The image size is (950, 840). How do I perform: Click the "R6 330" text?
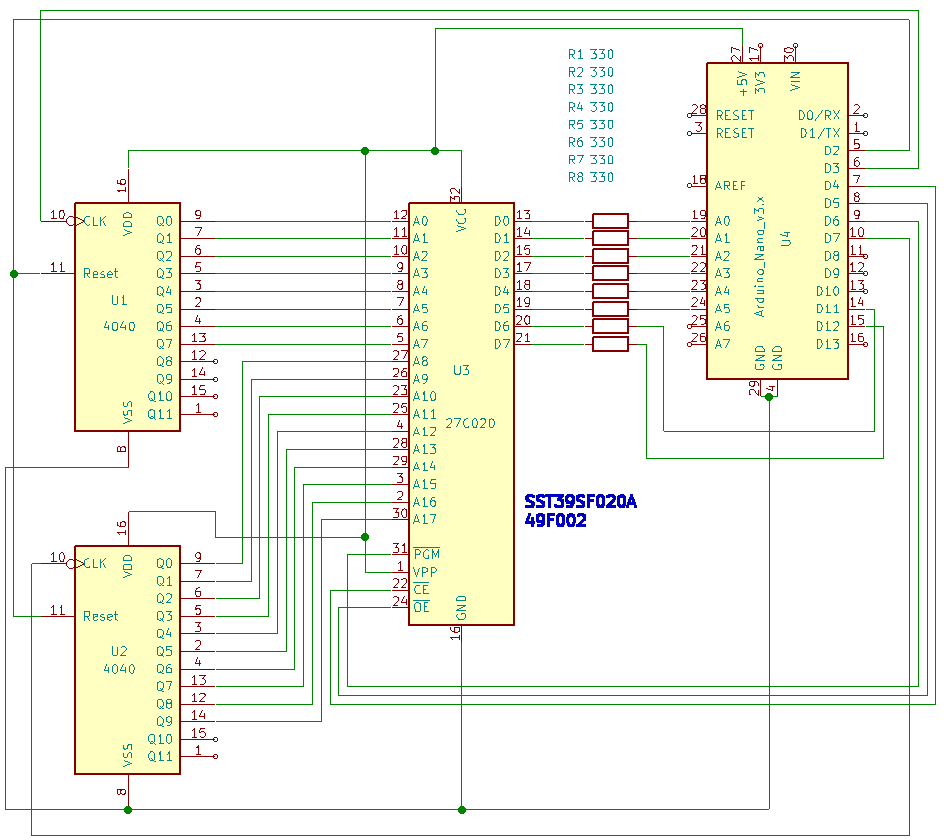591,142
